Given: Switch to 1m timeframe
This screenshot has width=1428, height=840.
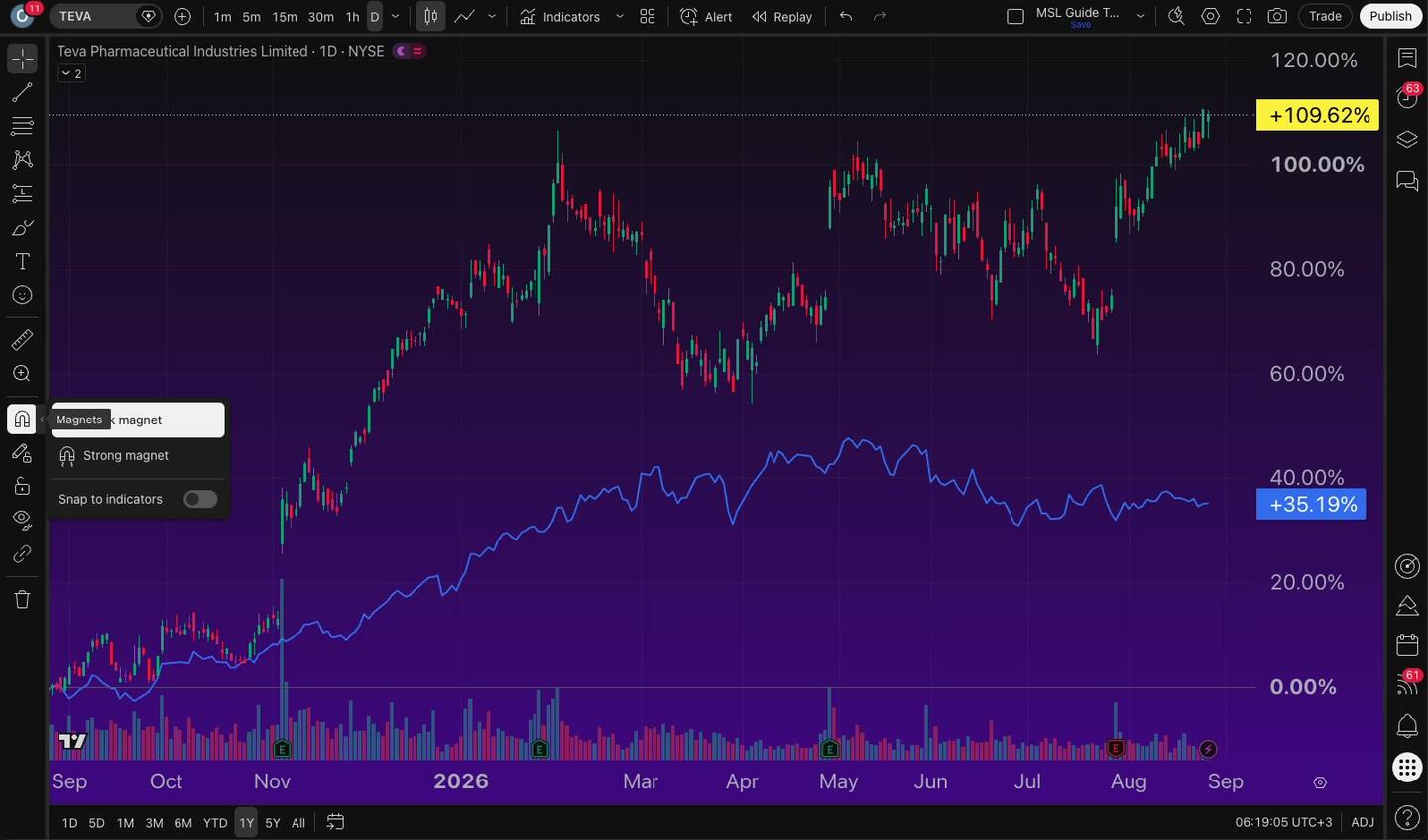Looking at the screenshot, I should (x=223, y=17).
